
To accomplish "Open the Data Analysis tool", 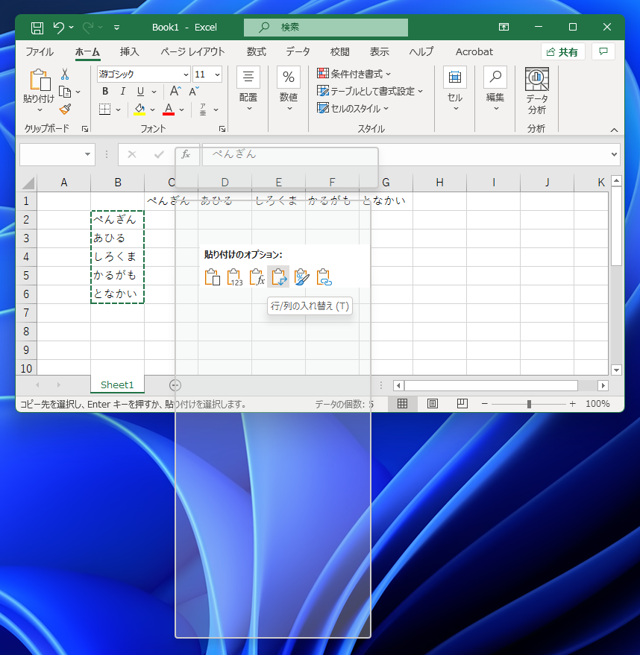I will (537, 90).
